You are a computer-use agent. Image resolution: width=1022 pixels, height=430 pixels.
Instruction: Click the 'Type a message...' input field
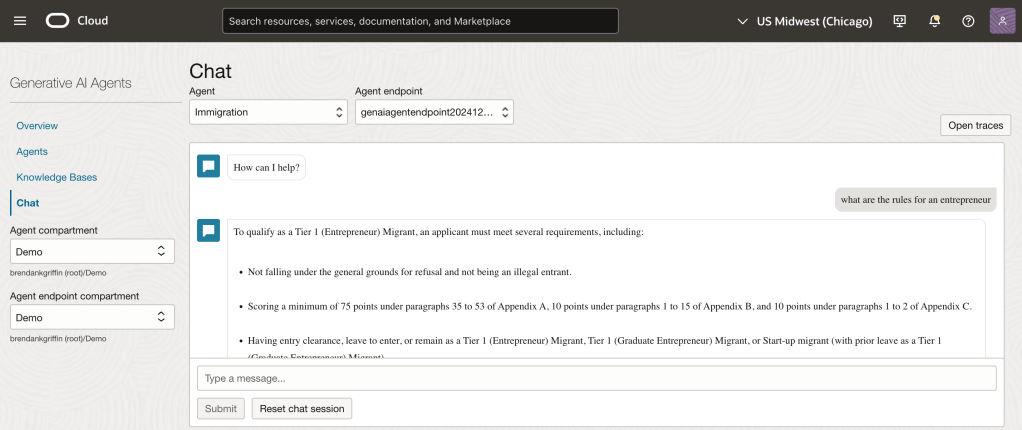point(596,379)
